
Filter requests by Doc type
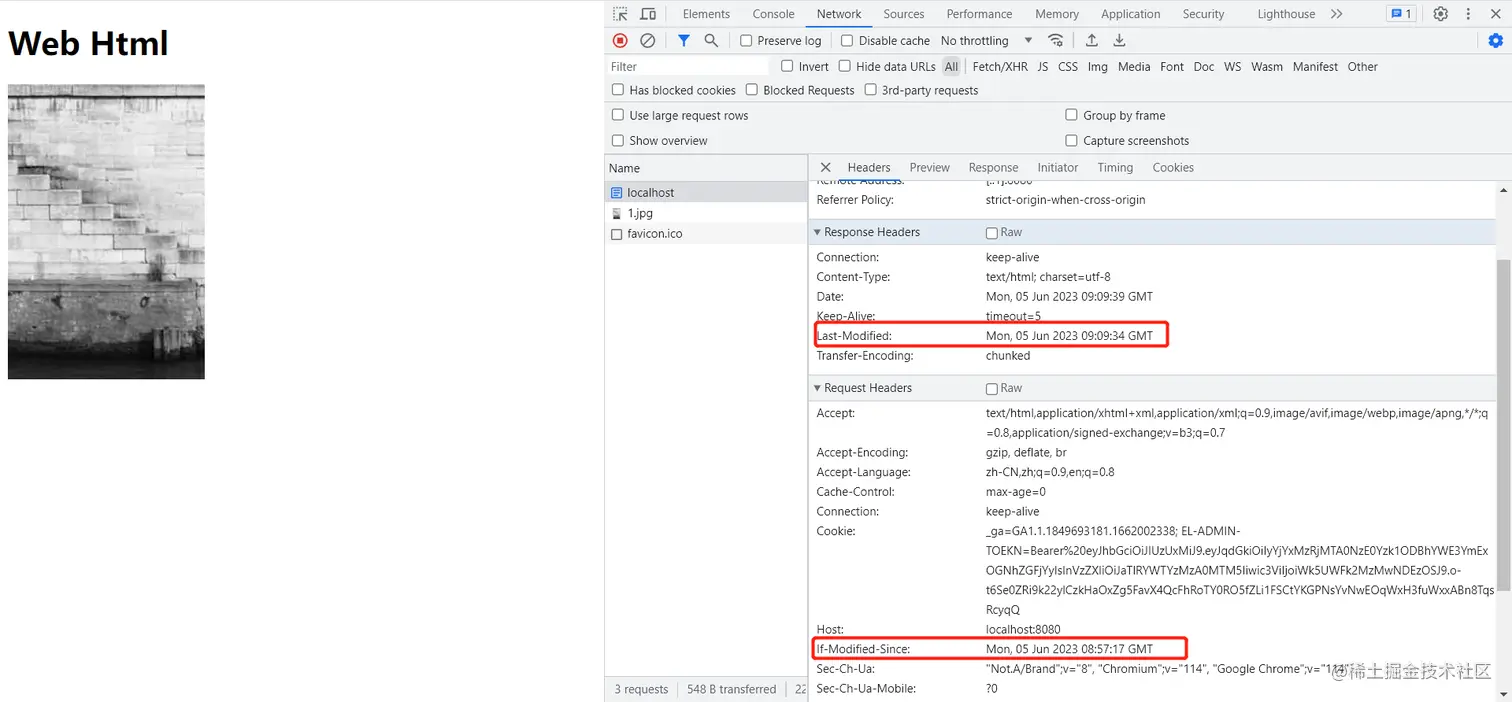pos(1204,66)
